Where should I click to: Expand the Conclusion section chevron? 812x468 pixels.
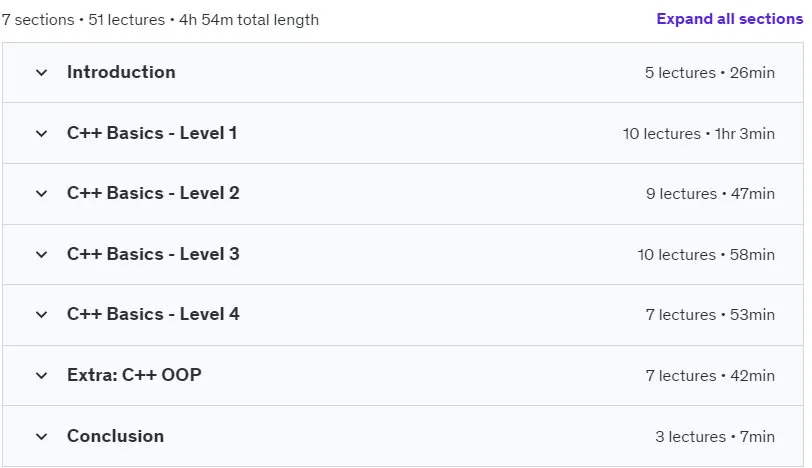click(41, 437)
